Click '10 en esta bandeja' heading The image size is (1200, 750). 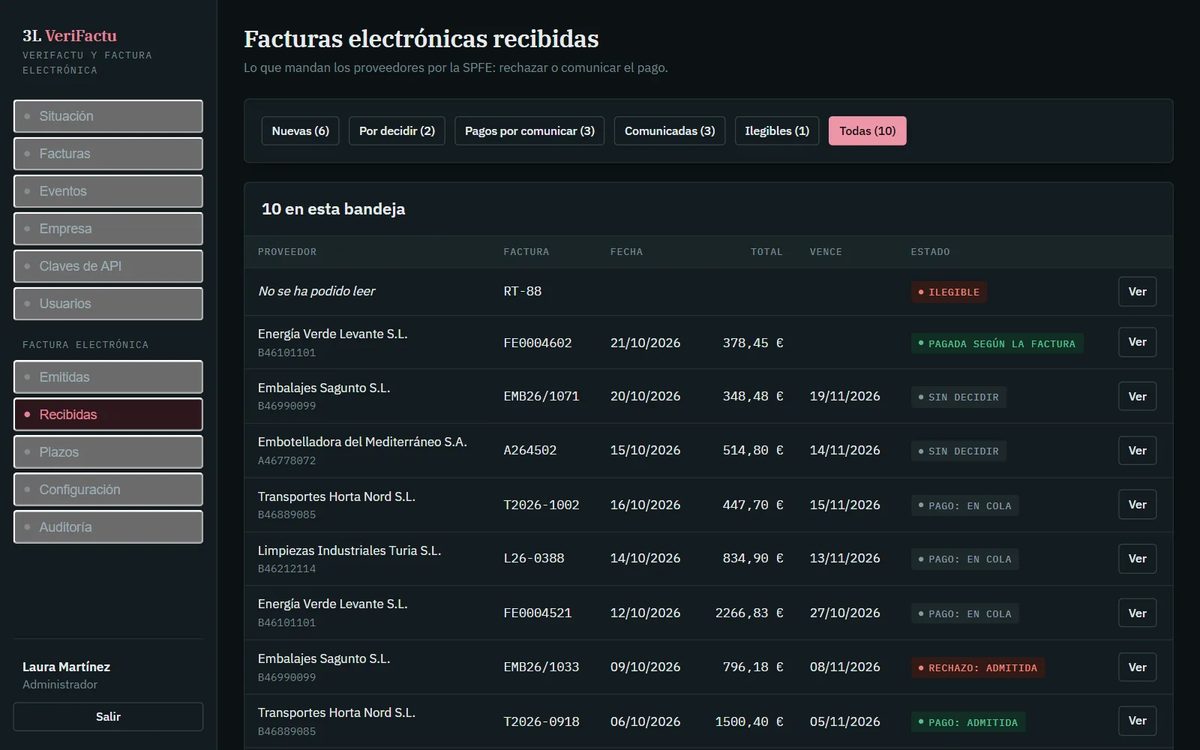coord(333,209)
